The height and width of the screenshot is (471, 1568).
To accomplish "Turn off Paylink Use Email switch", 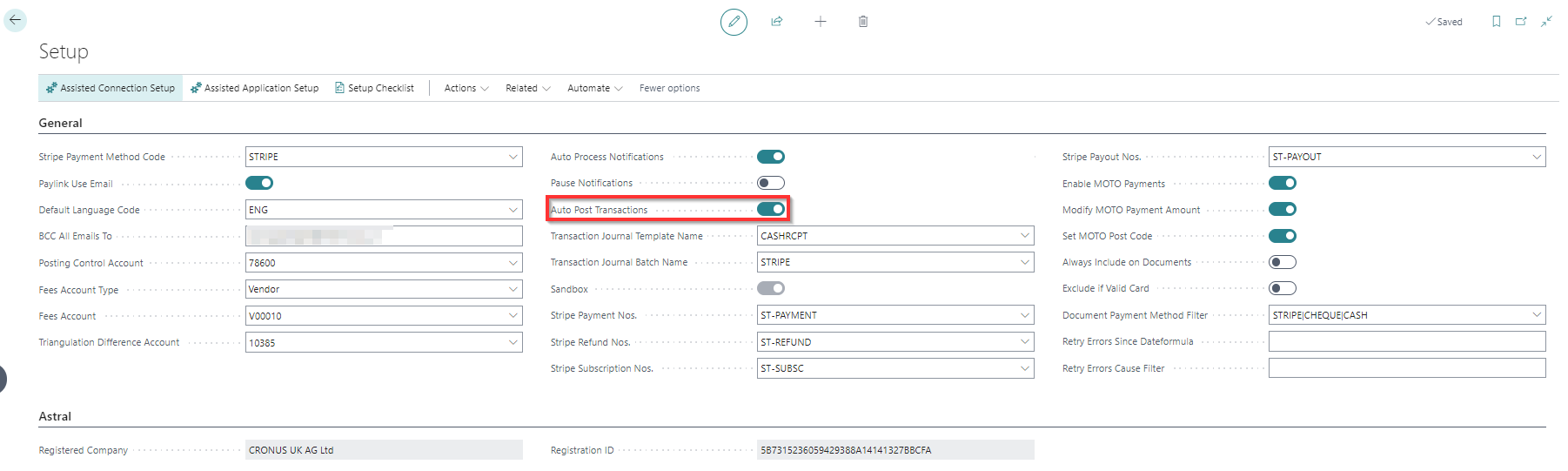I will [258, 183].
